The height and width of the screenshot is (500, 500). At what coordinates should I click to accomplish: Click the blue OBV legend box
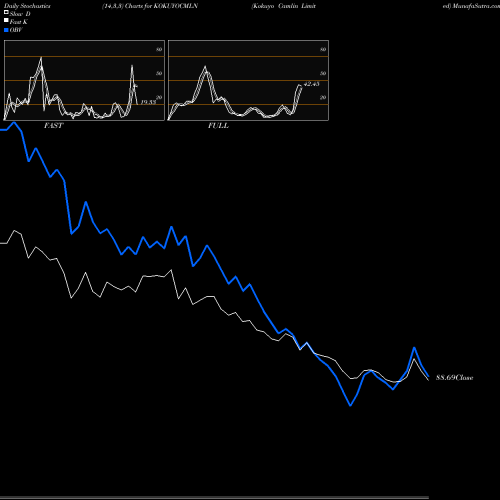(6, 30)
